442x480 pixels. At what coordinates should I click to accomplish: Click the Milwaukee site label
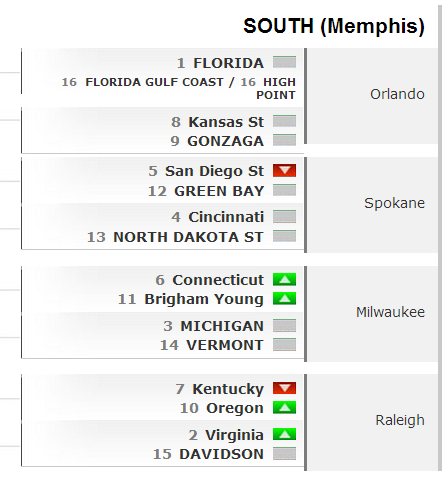(x=390, y=312)
